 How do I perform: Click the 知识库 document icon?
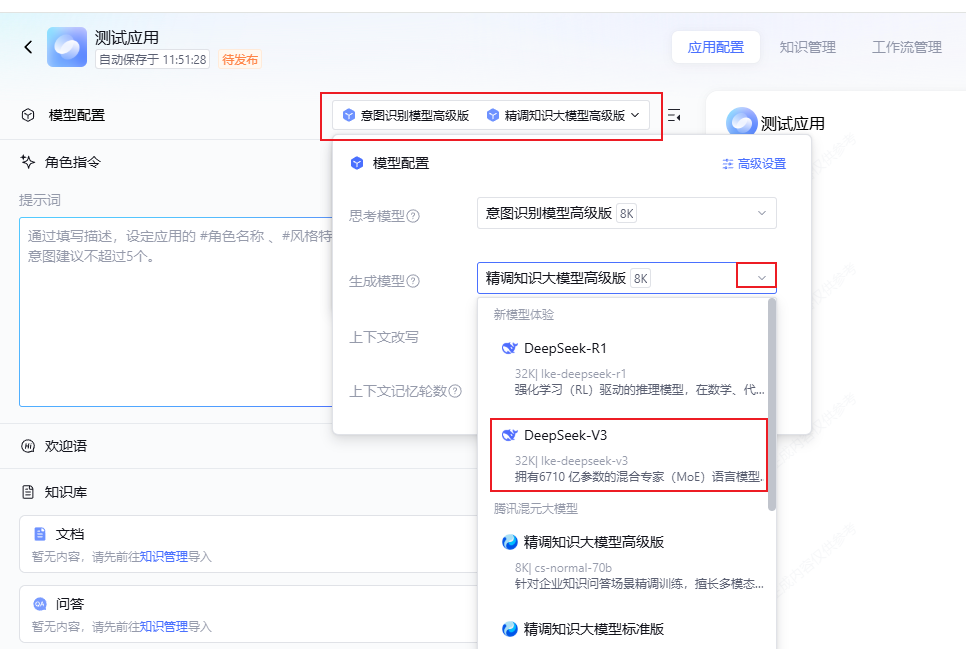coord(28,492)
